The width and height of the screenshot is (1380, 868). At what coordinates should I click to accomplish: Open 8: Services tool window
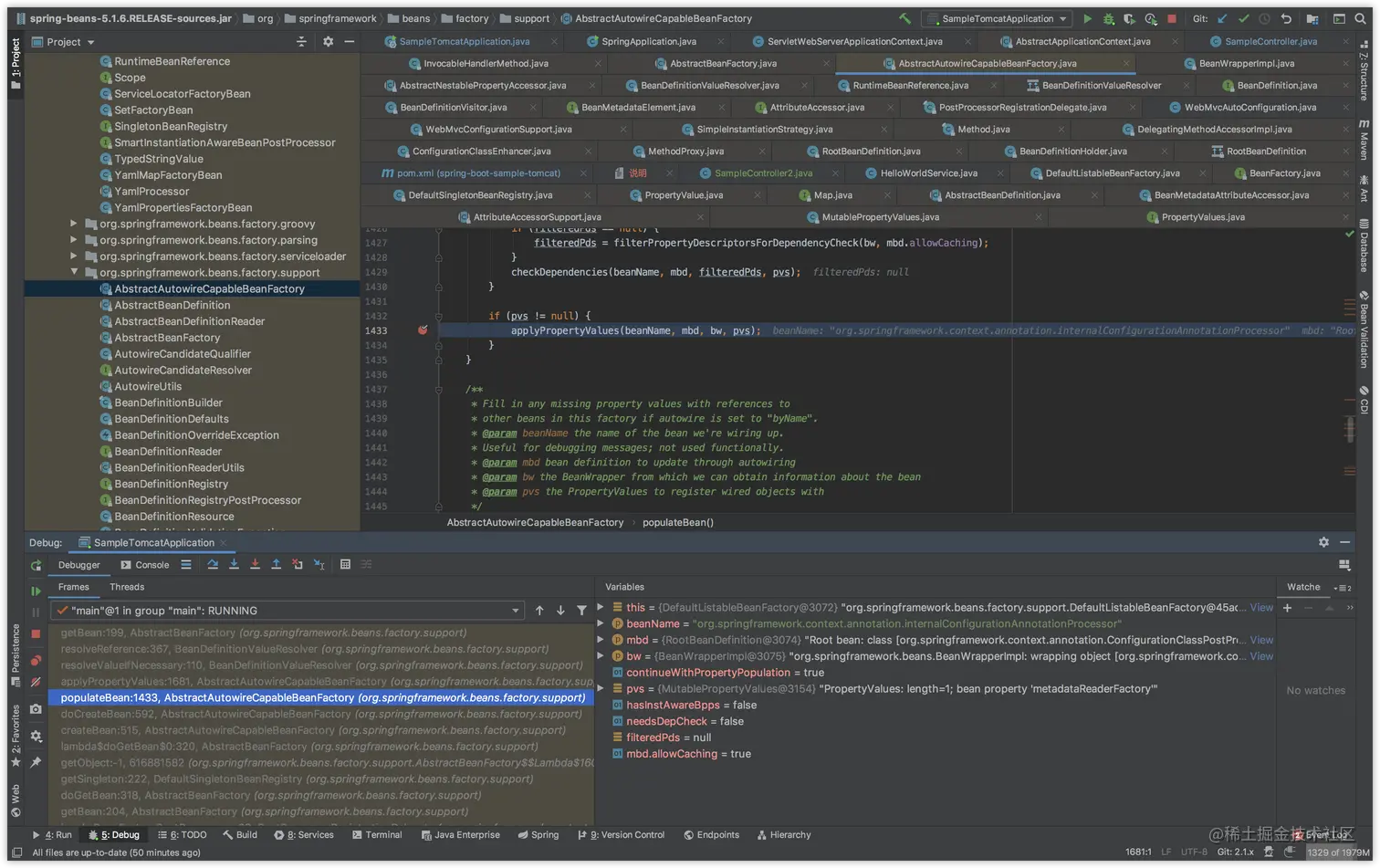(x=304, y=835)
